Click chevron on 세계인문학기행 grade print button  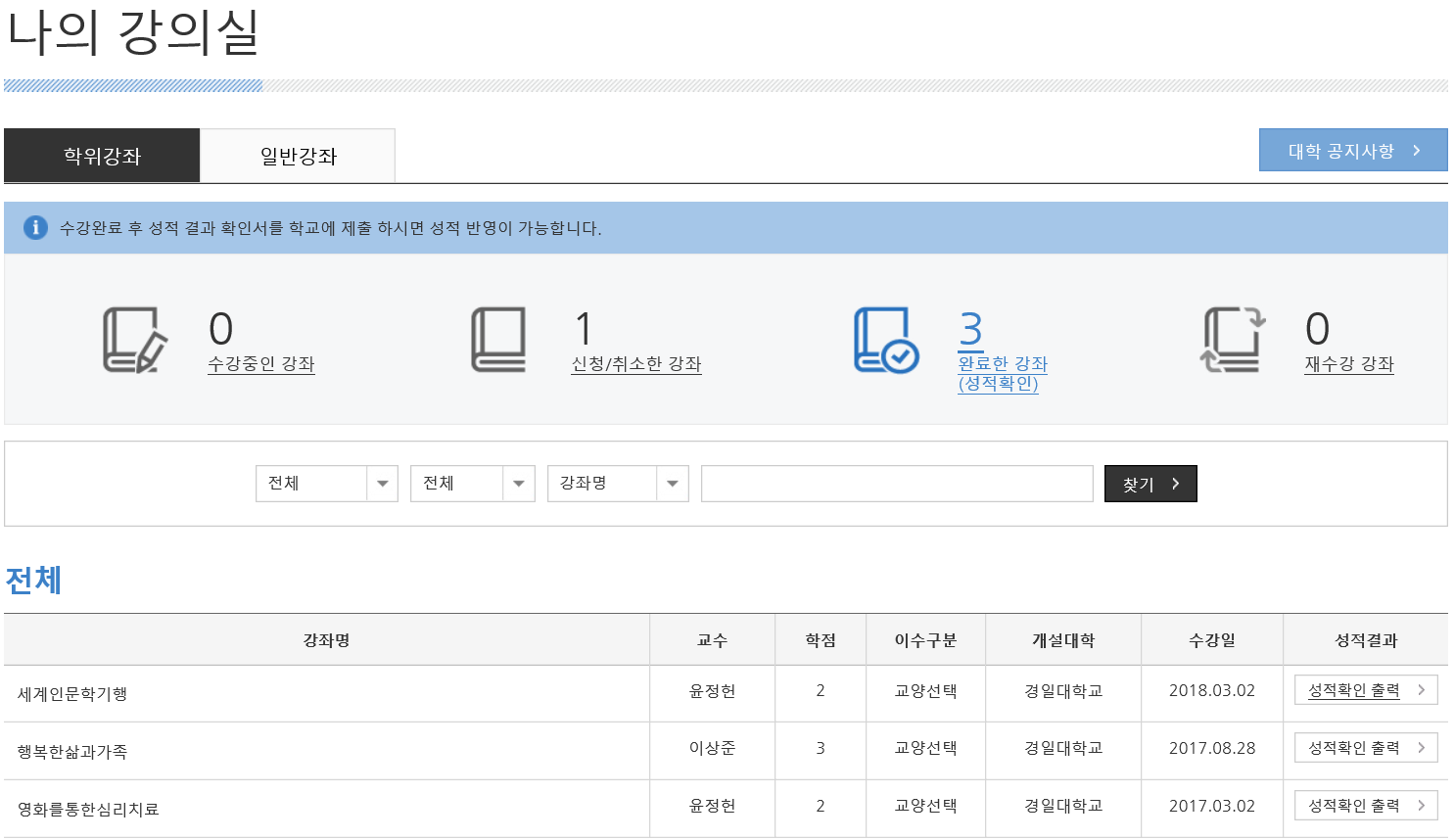tap(1422, 690)
